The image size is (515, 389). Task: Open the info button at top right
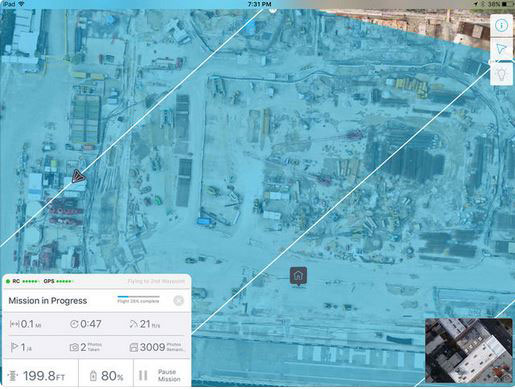[x=501, y=26]
